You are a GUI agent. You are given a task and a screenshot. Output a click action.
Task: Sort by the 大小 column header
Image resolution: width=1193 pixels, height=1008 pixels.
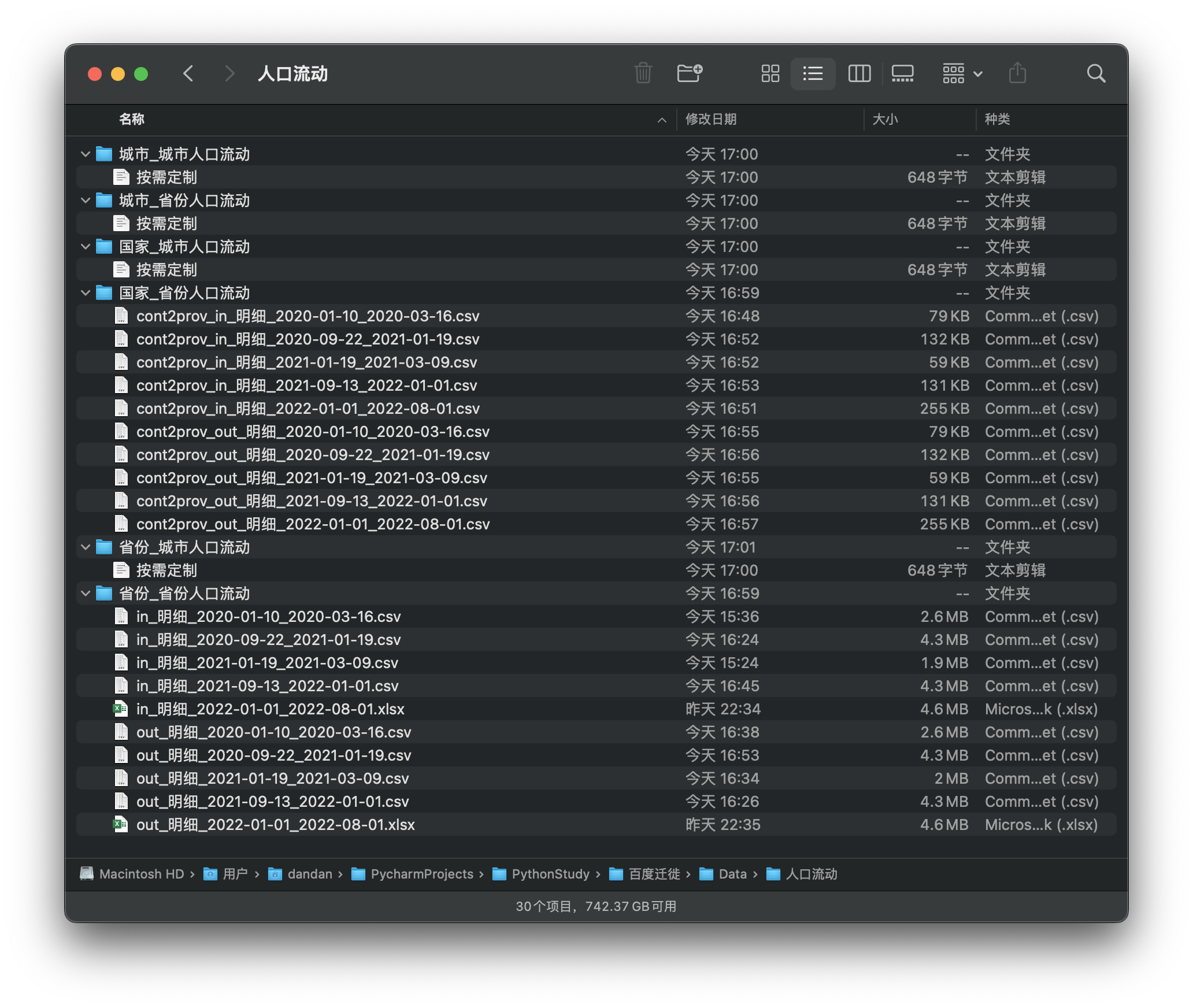click(885, 120)
